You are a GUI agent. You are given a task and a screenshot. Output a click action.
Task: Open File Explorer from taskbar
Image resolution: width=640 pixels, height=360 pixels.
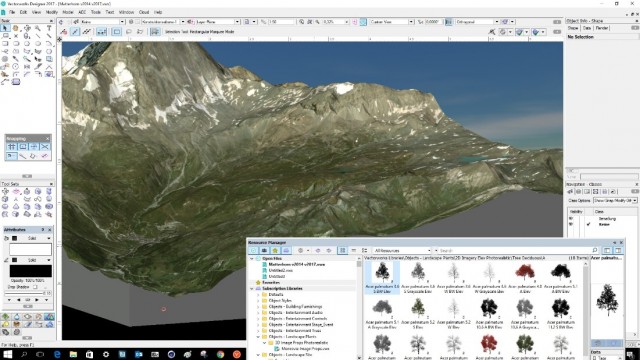point(73,354)
